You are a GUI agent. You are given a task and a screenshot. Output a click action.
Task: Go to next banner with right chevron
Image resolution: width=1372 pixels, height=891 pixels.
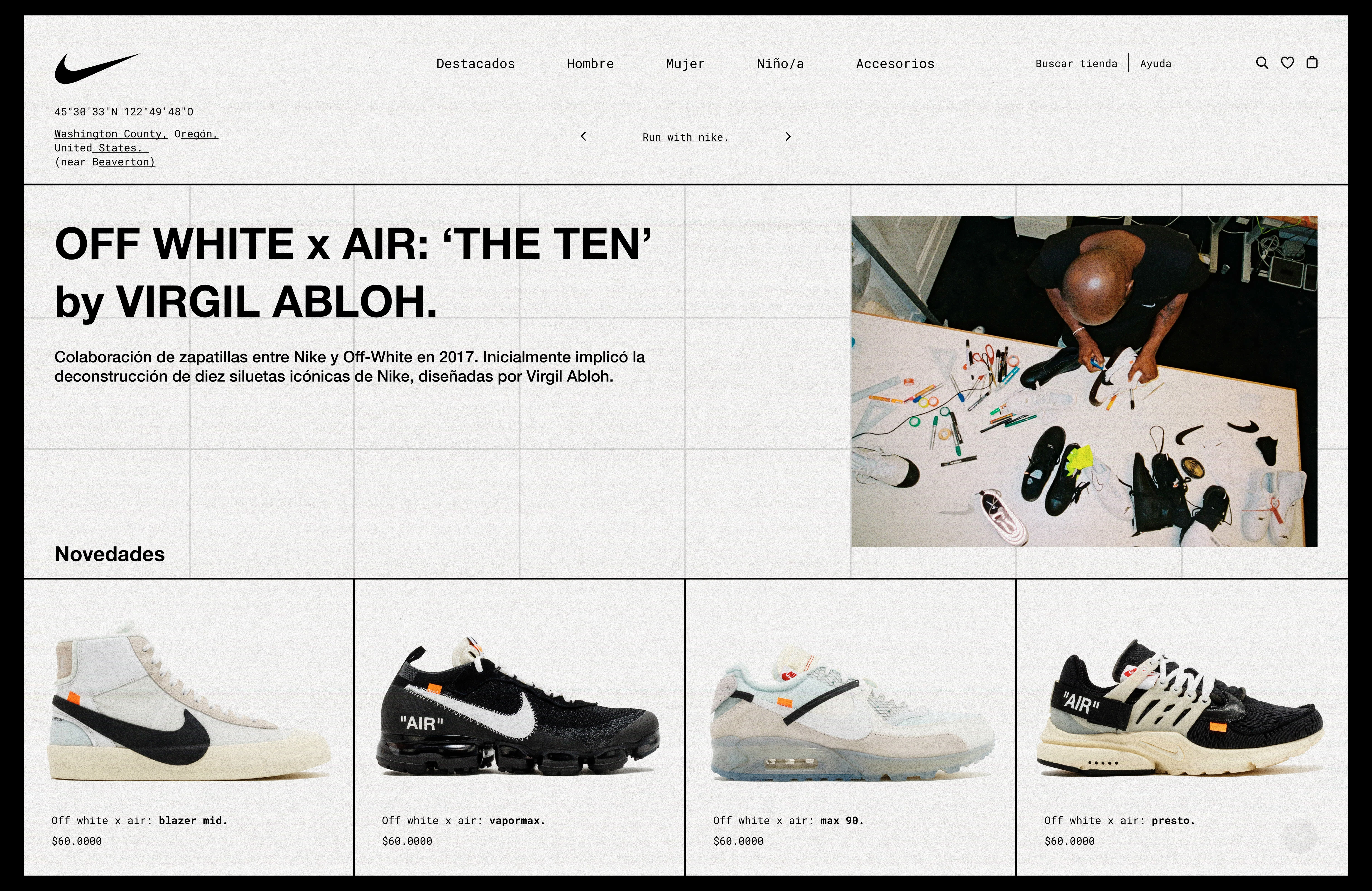coord(788,137)
